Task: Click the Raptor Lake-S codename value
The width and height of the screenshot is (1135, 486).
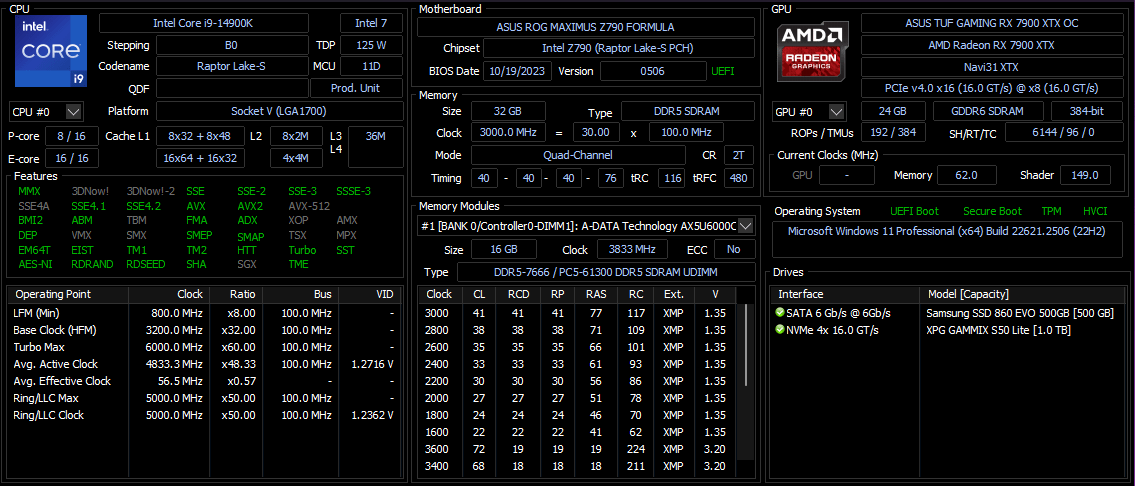Action: [232, 66]
